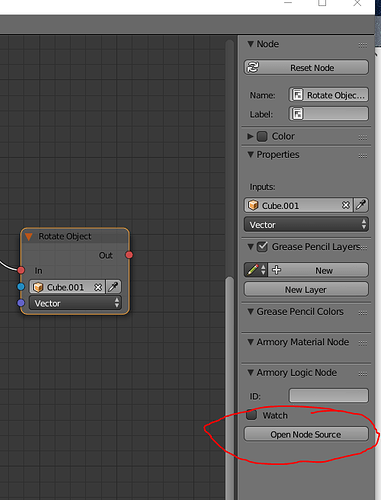Click the Rotate Object node title
The width and height of the screenshot is (381, 500).
65,236
